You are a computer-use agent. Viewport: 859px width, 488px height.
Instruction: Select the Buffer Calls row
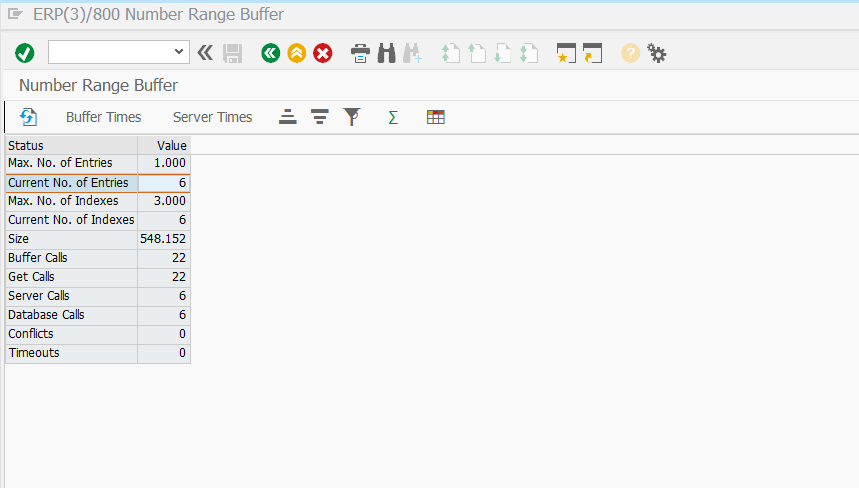point(98,258)
